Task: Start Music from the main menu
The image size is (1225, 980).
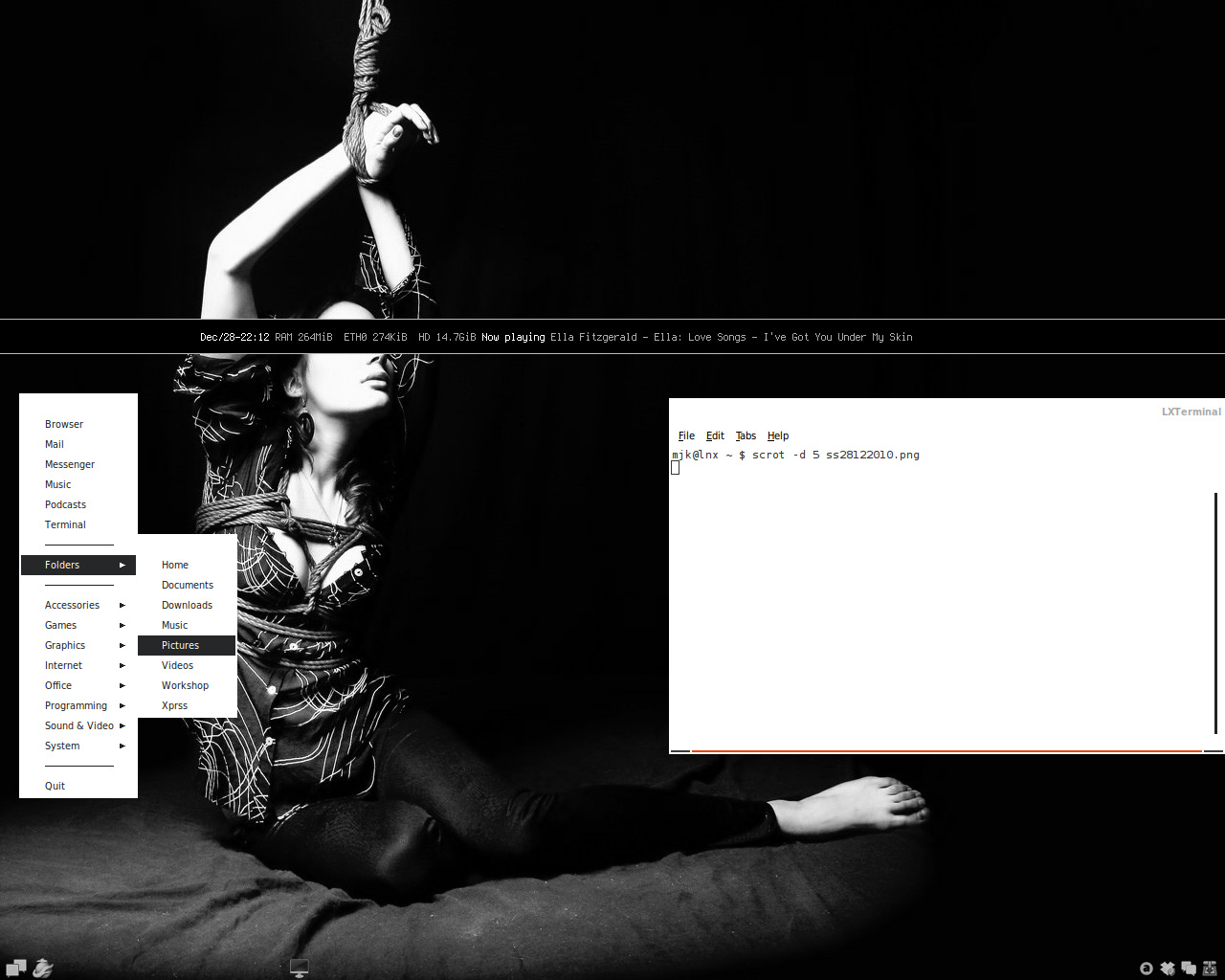Action: pyautogui.click(x=78, y=484)
